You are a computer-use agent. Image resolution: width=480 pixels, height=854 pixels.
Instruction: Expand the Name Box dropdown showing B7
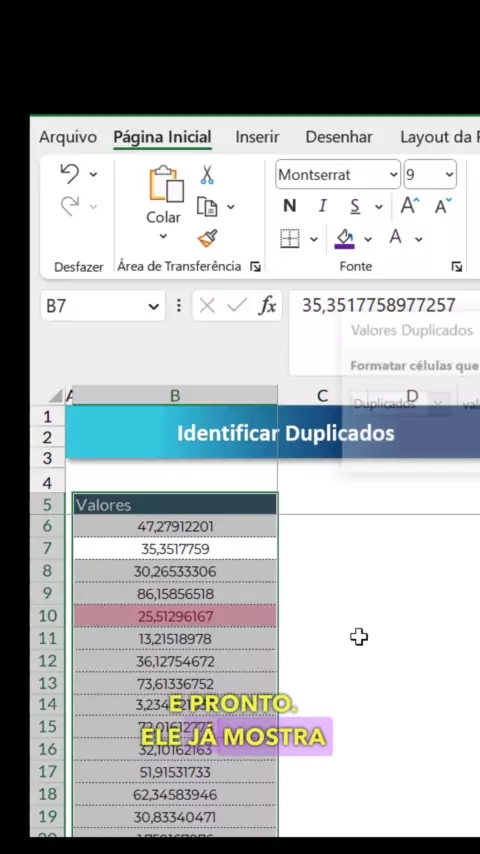(x=154, y=306)
